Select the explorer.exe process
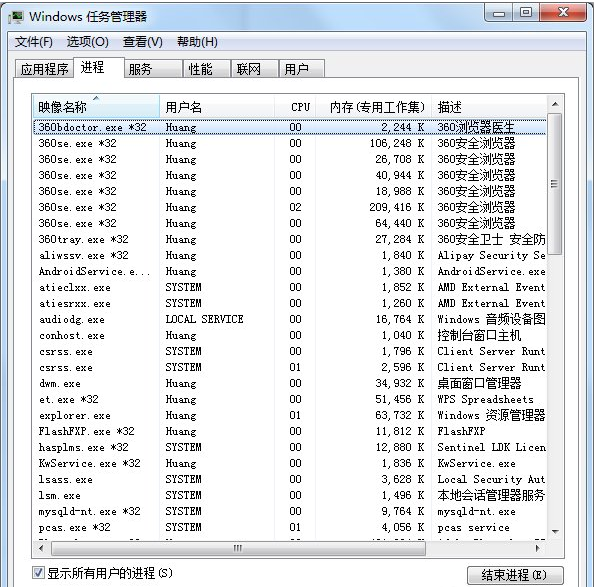 point(290,415)
